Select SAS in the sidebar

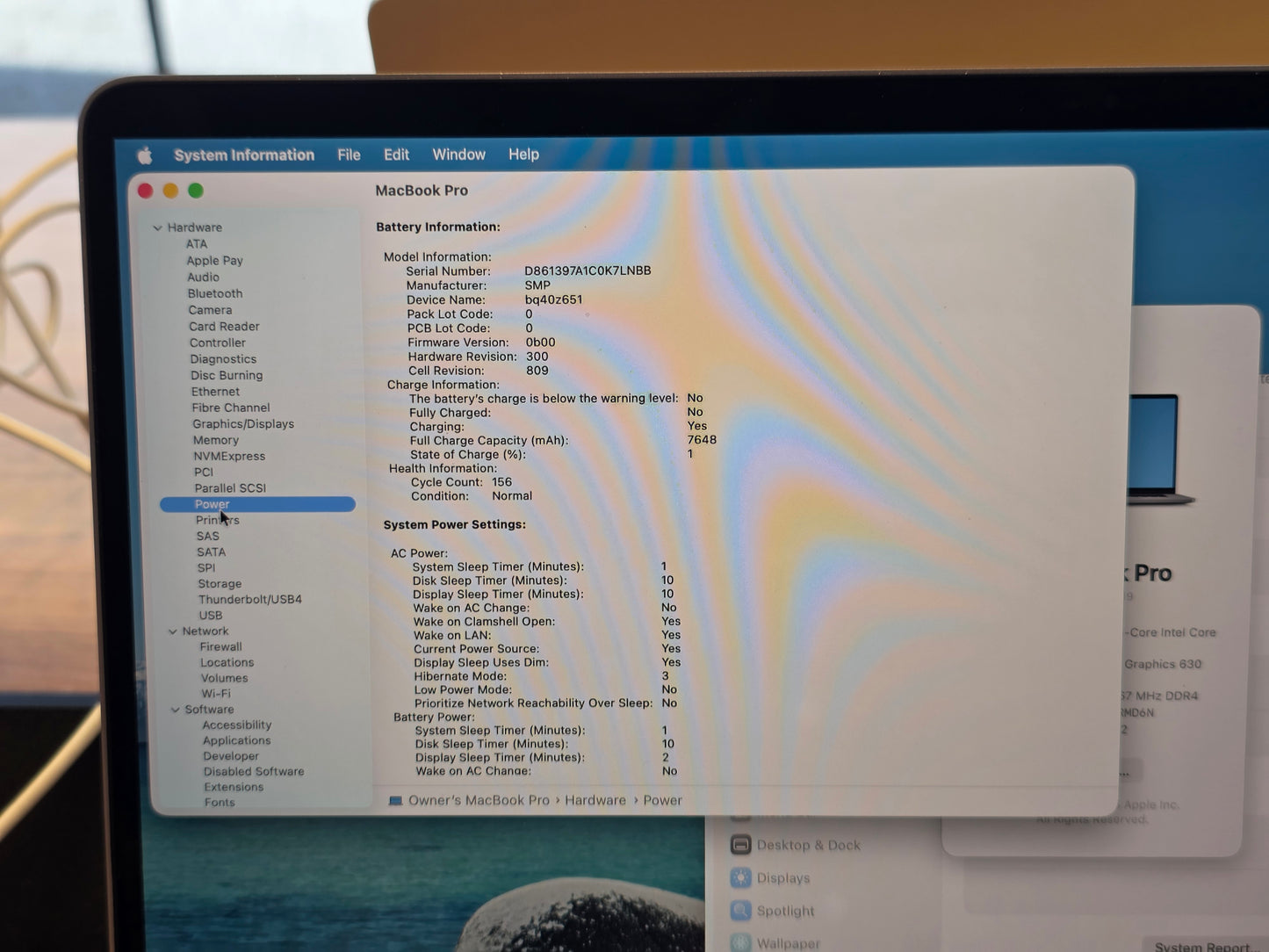click(208, 536)
